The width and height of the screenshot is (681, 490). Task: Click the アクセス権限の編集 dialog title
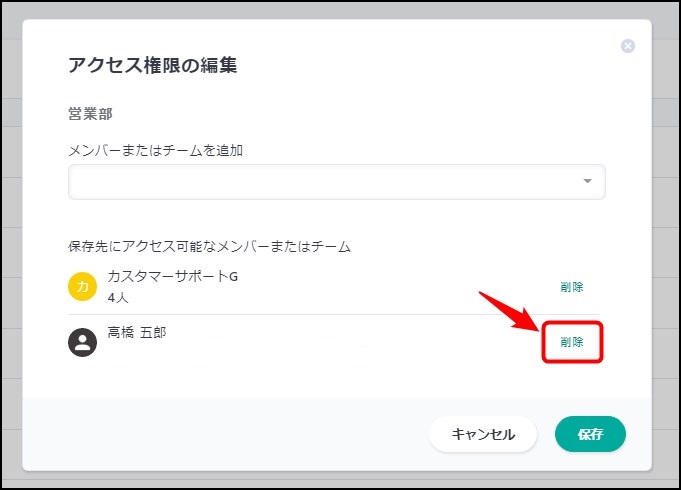pyautogui.click(x=152, y=66)
